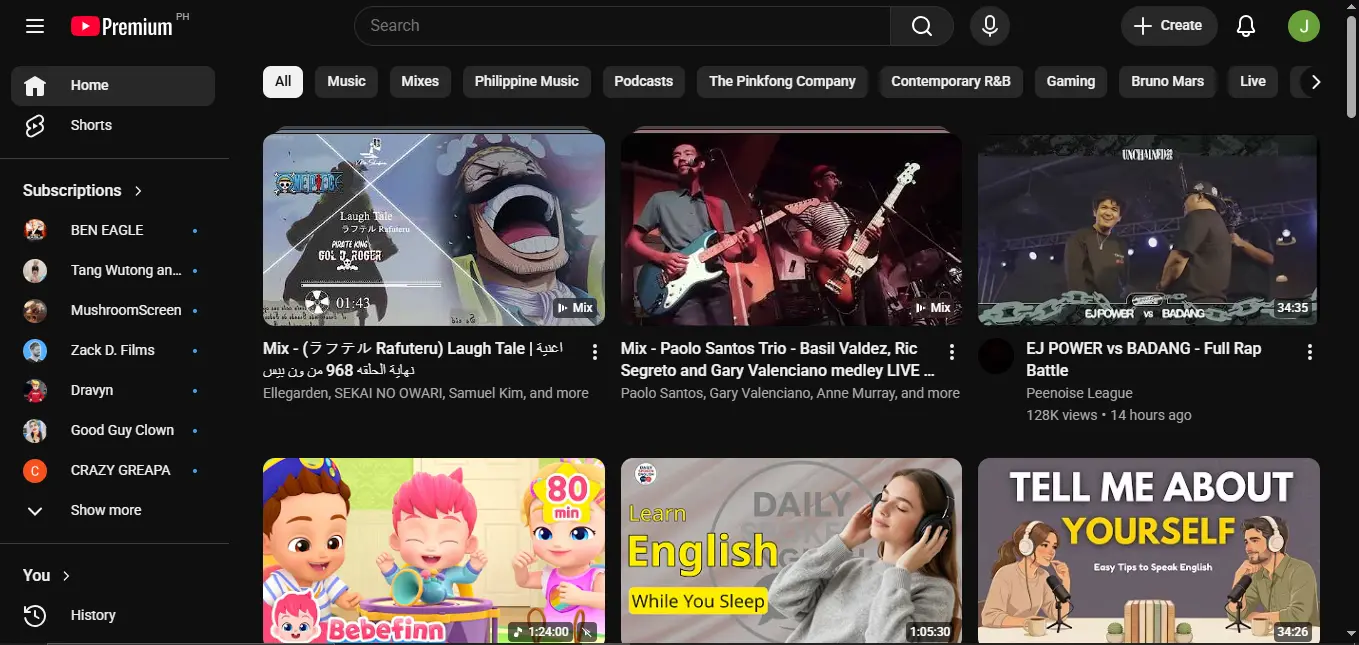This screenshot has height=645, width=1359.
Task: Open Good Guy Clown channel avatar
Action: click(35, 430)
